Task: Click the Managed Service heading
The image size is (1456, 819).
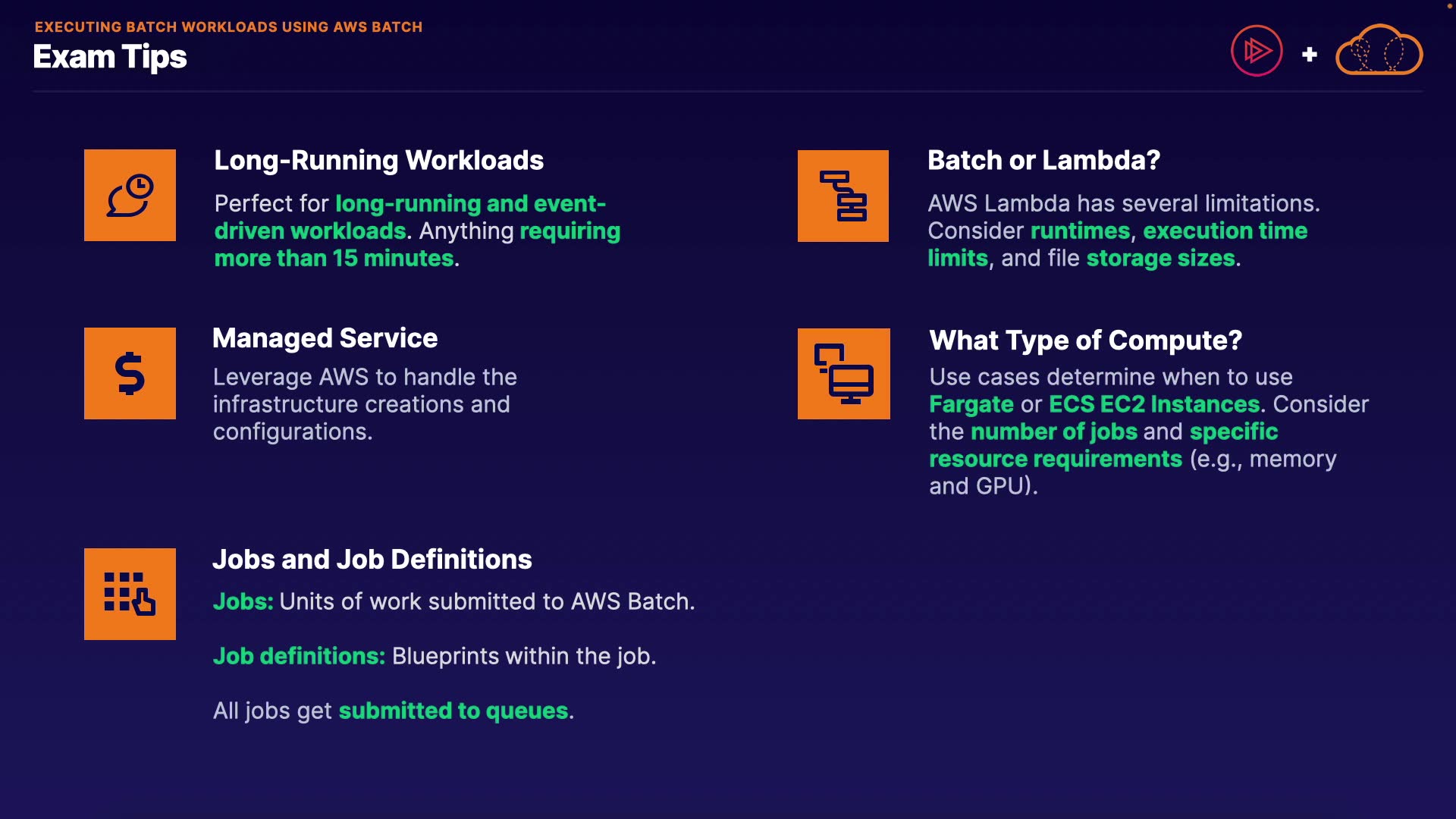Action: coord(325,338)
